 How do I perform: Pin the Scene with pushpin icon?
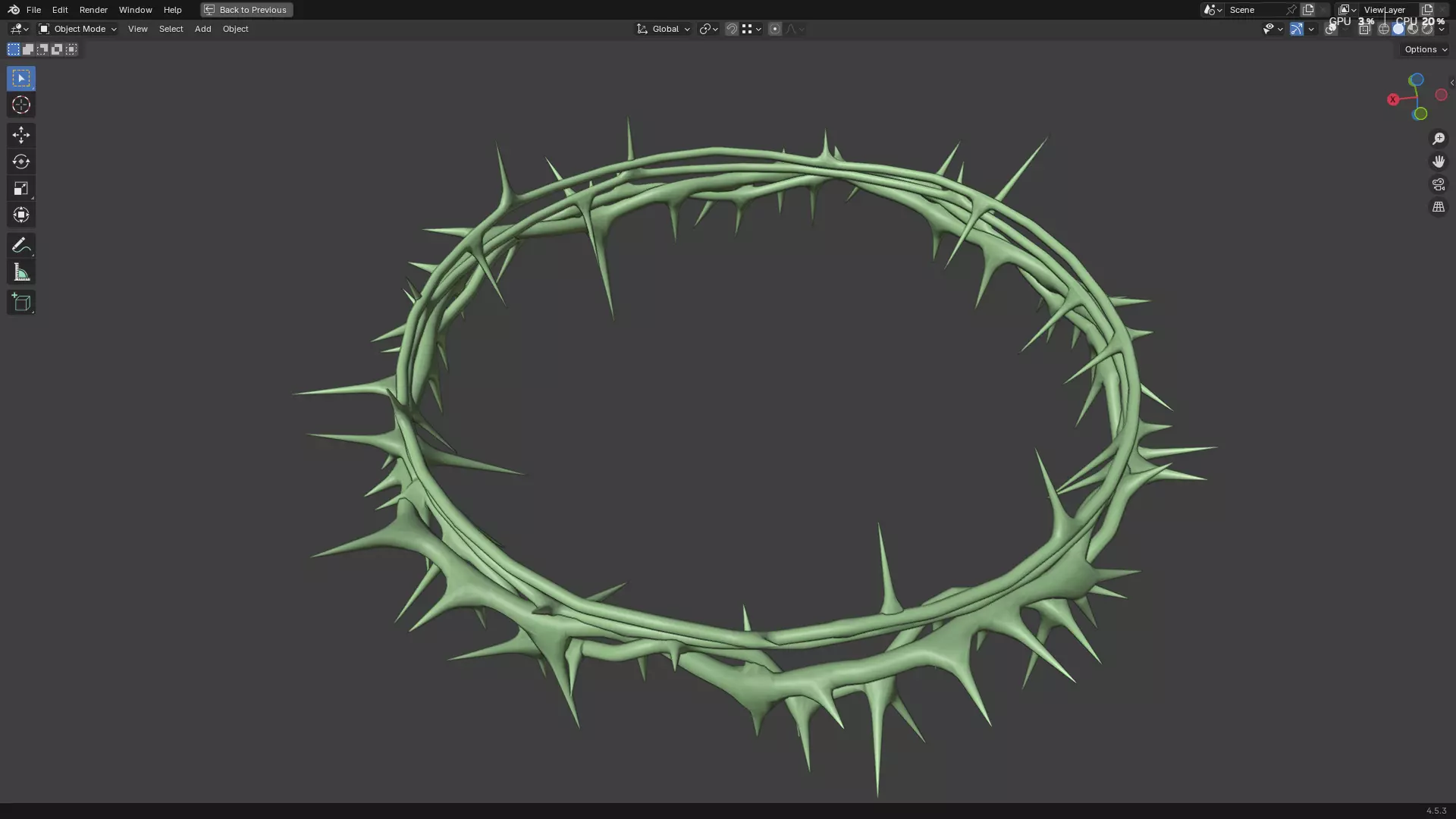(x=1291, y=10)
